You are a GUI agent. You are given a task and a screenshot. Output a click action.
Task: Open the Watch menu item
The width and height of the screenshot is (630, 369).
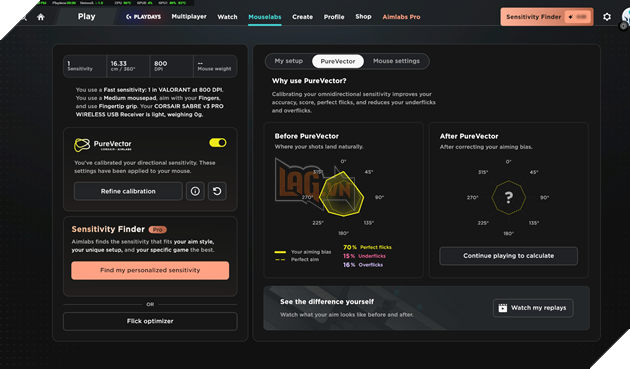click(227, 17)
